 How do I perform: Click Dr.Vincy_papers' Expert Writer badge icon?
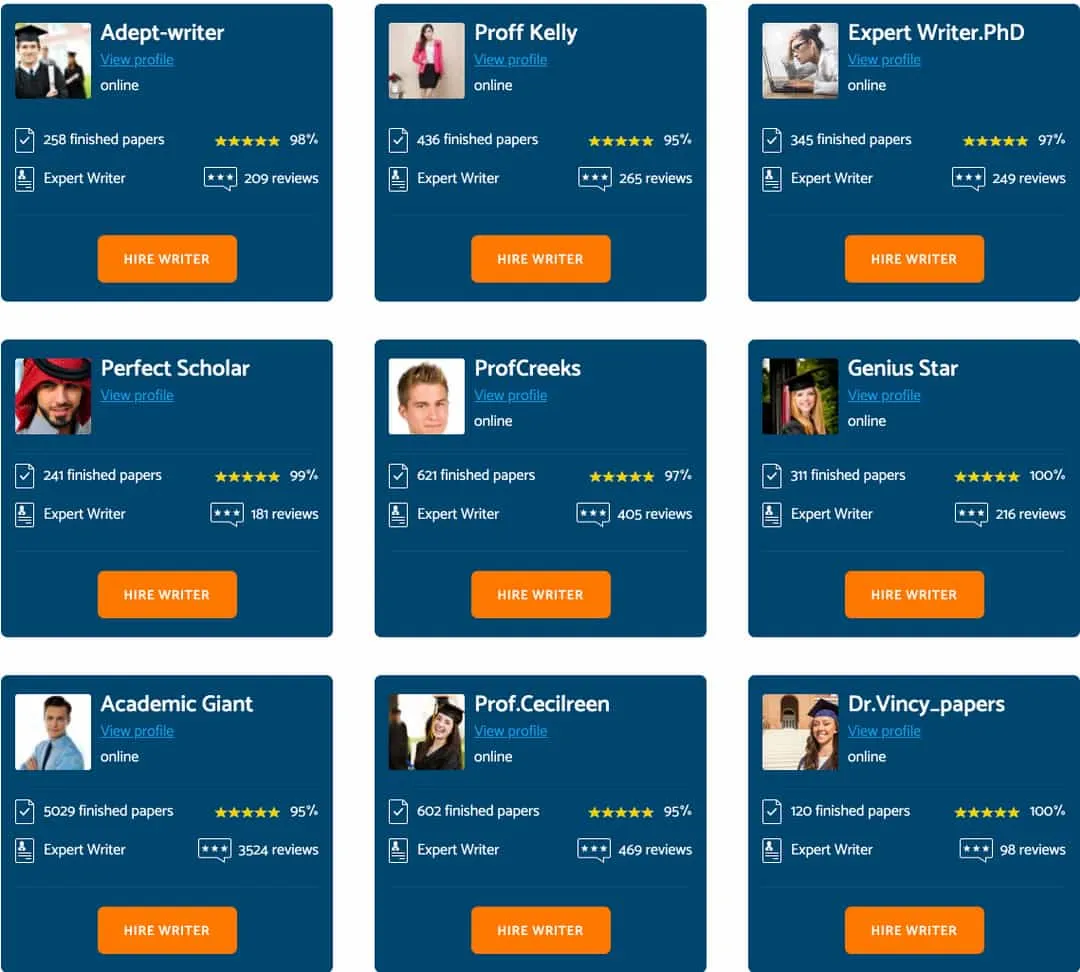tap(772, 850)
